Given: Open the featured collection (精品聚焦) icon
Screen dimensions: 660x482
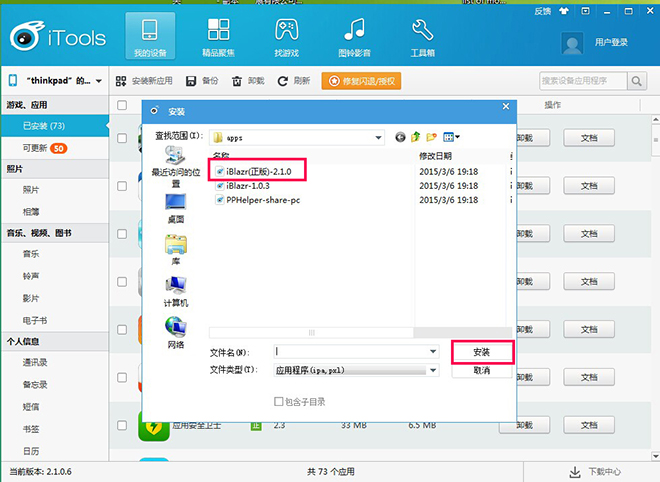Looking at the screenshot, I should pos(218,29).
